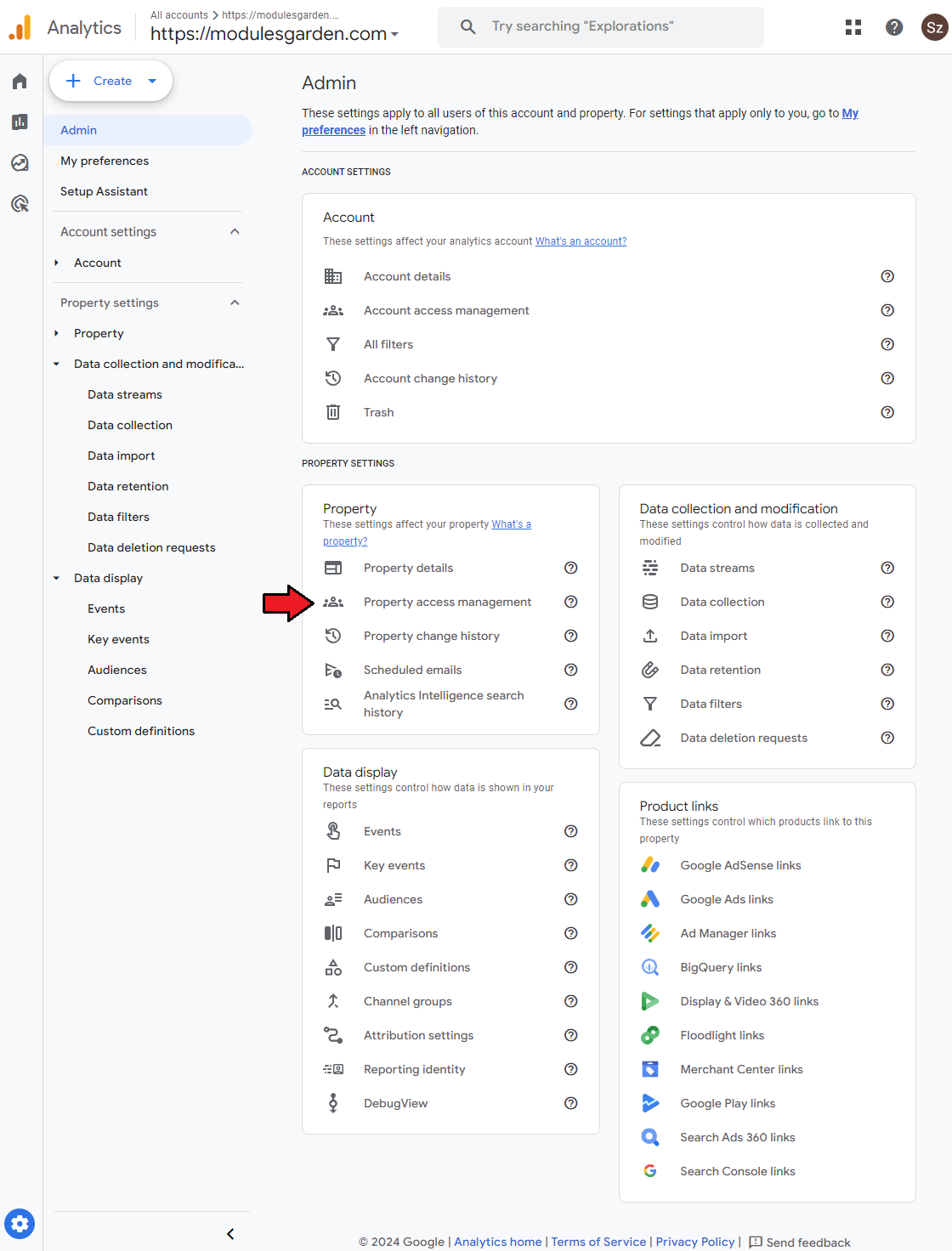
Task: Open the What's an account? link
Action: coord(581,241)
